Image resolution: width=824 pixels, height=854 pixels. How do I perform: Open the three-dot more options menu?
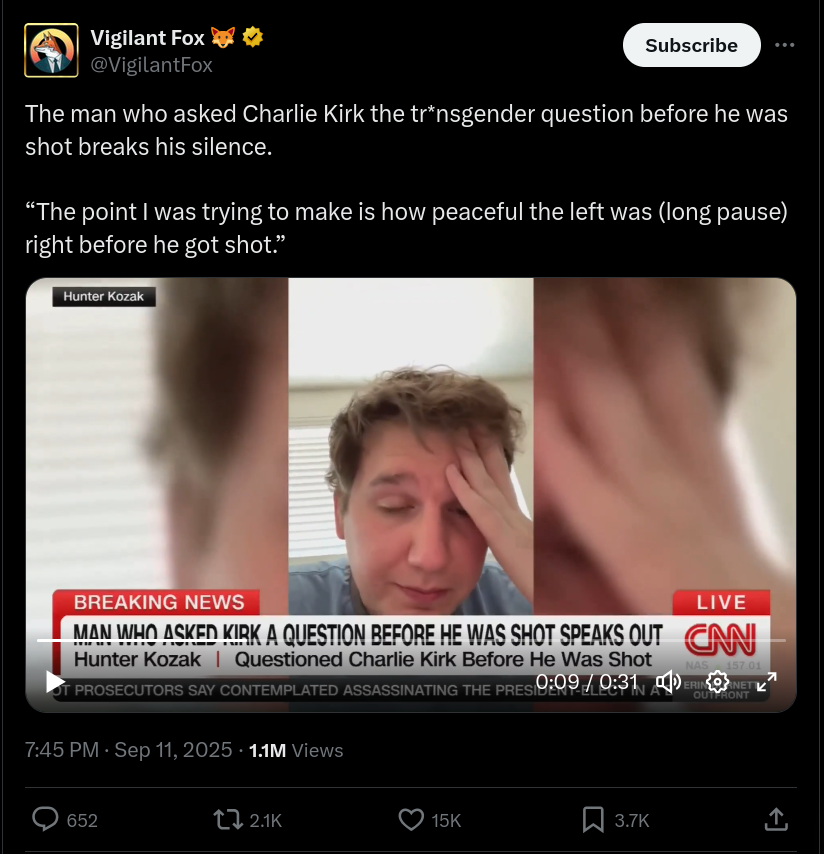(x=784, y=45)
